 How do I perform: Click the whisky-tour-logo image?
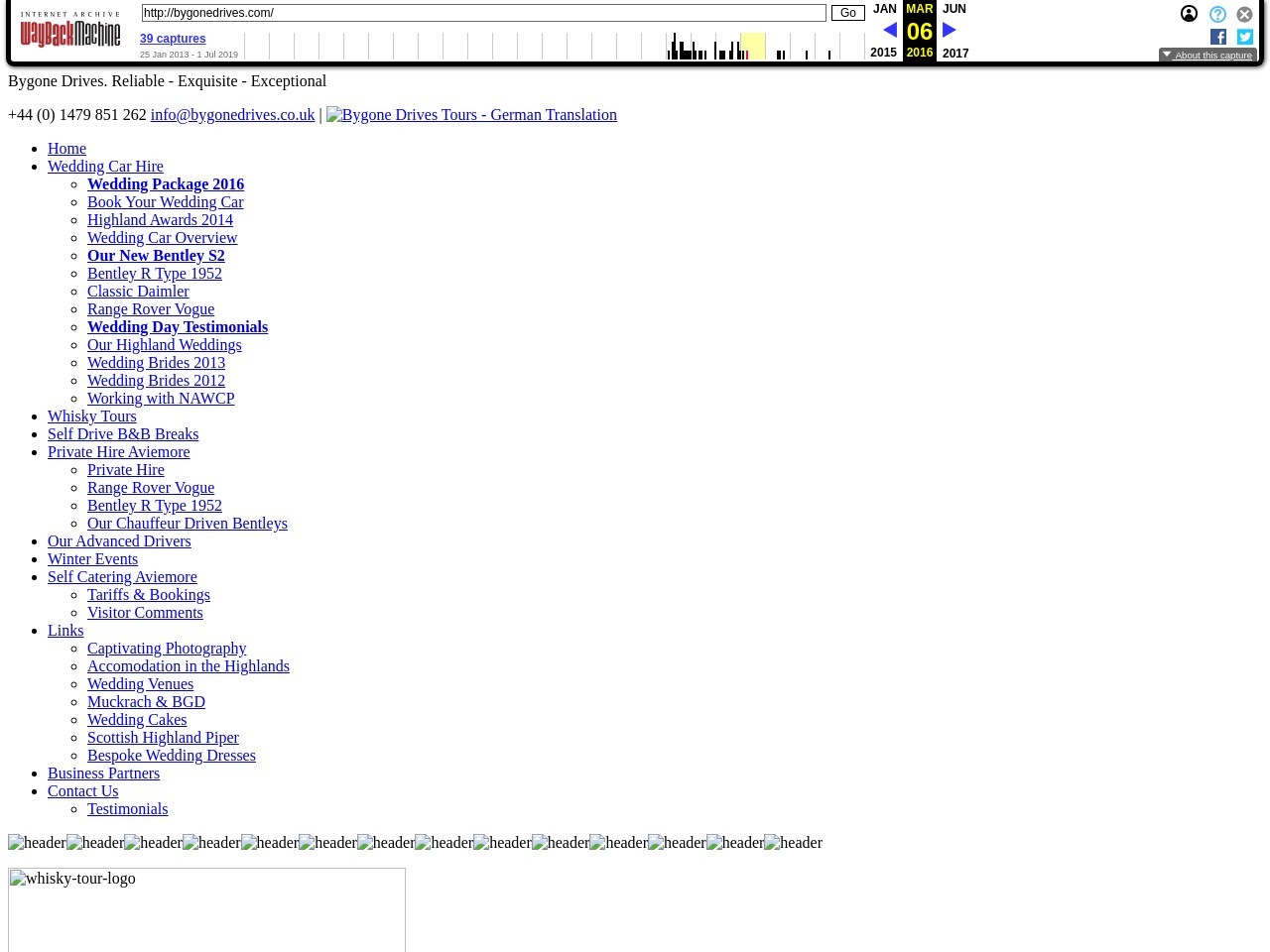(x=206, y=908)
